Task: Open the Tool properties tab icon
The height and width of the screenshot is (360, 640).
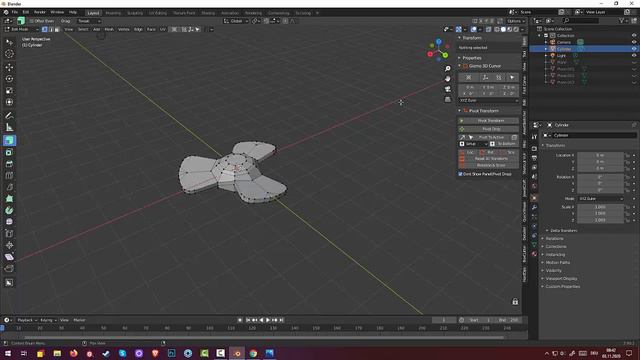Action: coord(534,137)
